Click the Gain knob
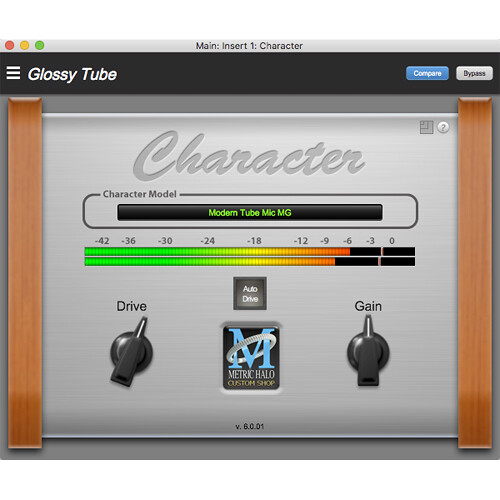The image size is (500, 500). (368, 351)
